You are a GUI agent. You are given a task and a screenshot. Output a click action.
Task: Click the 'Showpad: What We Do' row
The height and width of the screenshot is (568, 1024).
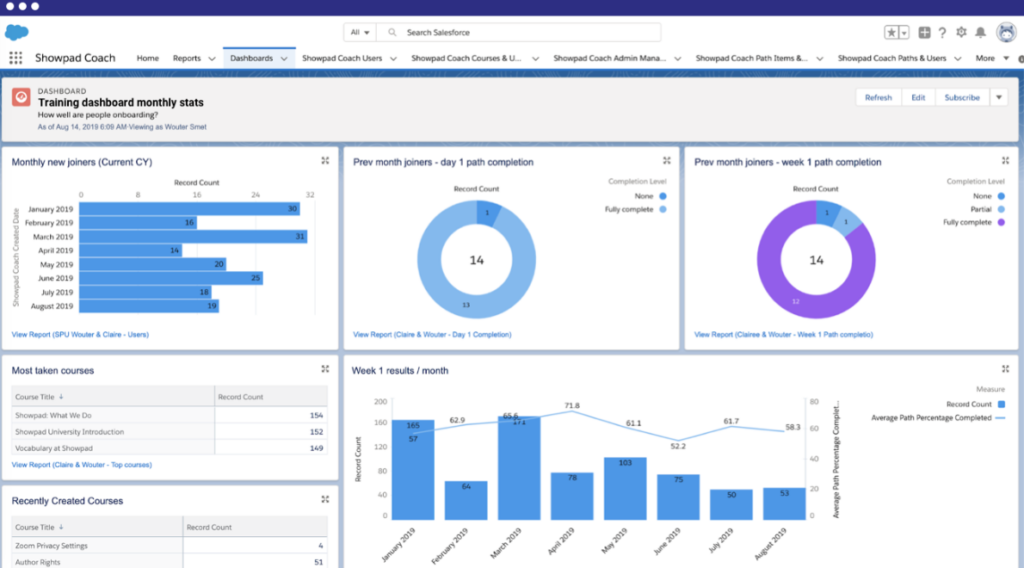(x=170, y=415)
